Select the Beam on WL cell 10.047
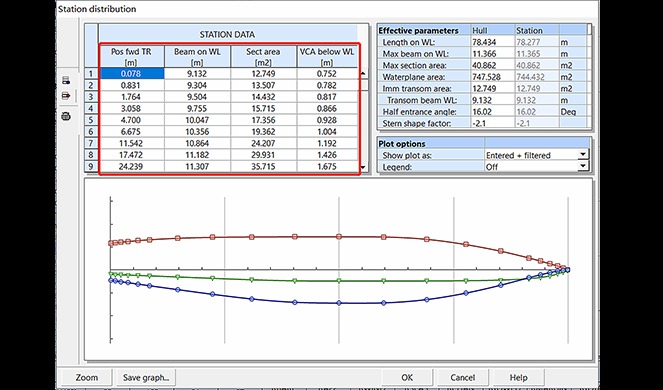663x390 pixels. 197,120
